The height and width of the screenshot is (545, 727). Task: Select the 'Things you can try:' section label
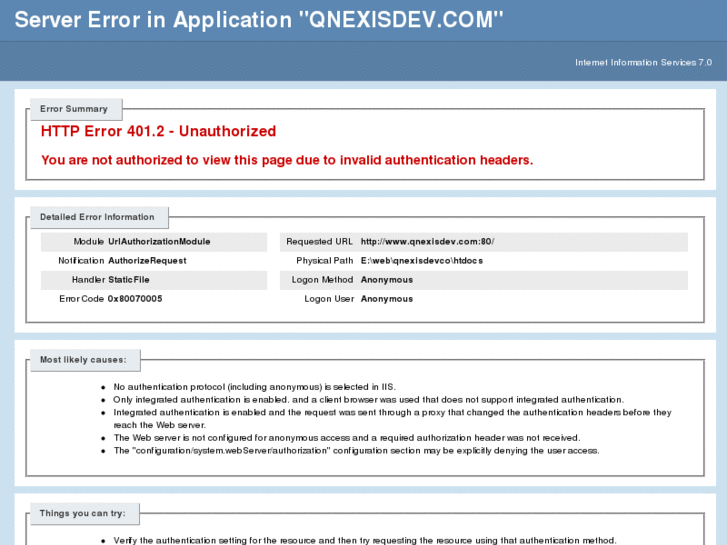click(83, 513)
